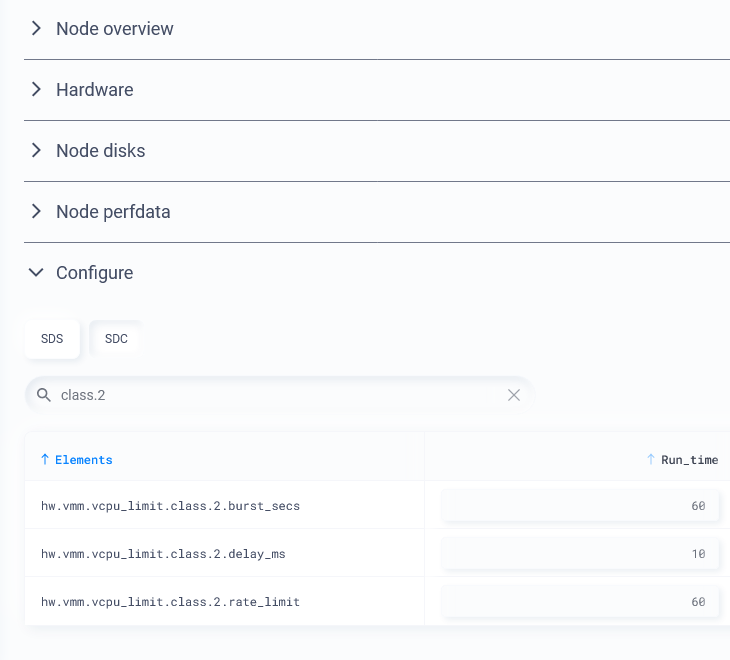Viewport: 730px width, 660px height.
Task: Edit the rate_limit run-time value field
Action: click(580, 602)
